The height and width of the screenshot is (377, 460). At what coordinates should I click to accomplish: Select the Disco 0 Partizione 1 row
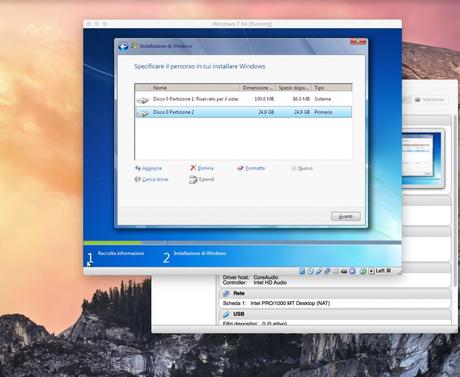coord(243,99)
